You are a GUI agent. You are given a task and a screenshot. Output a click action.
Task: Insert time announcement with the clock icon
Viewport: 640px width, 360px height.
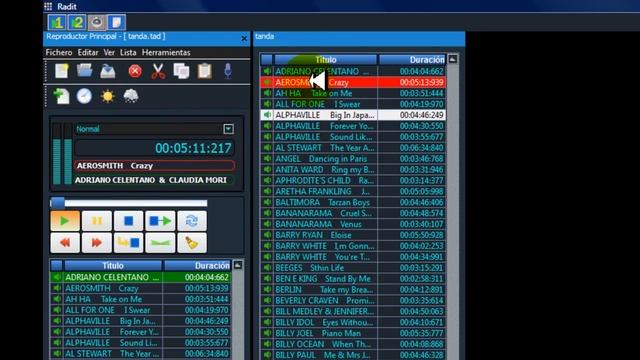pos(84,96)
